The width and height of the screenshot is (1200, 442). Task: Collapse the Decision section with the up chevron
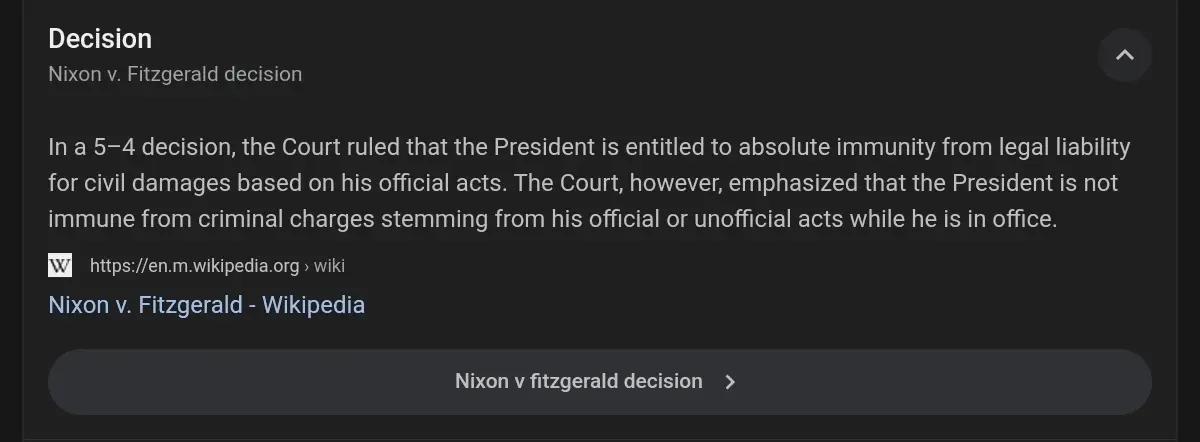click(x=1124, y=55)
